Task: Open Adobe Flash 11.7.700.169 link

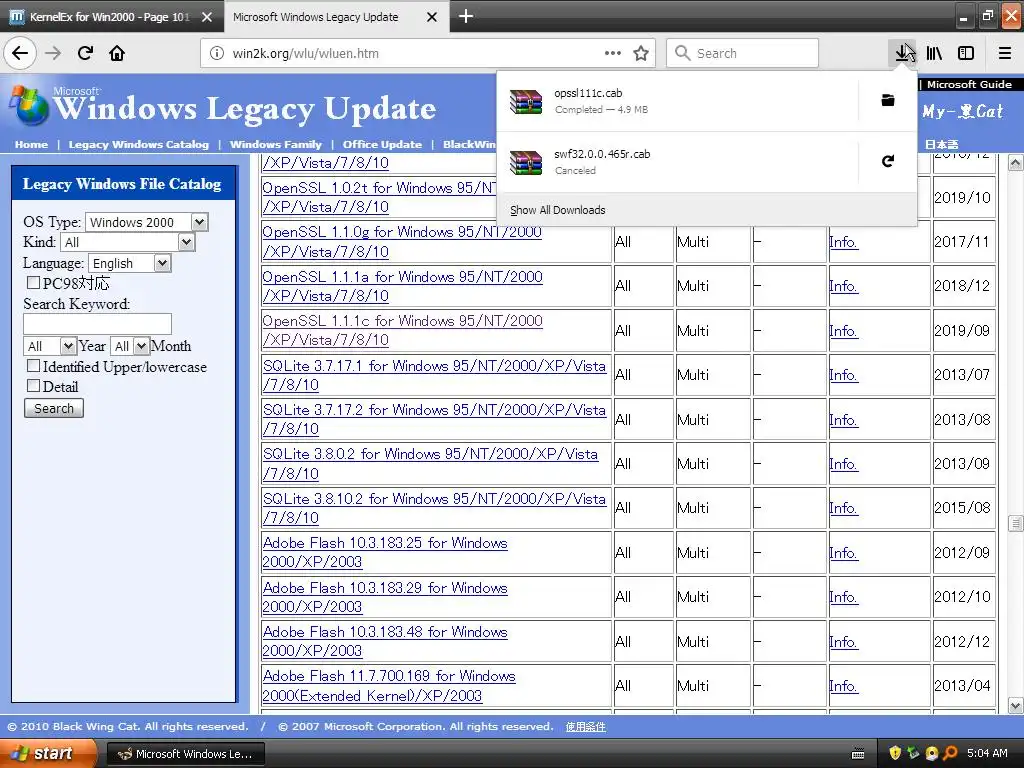Action: click(x=389, y=686)
